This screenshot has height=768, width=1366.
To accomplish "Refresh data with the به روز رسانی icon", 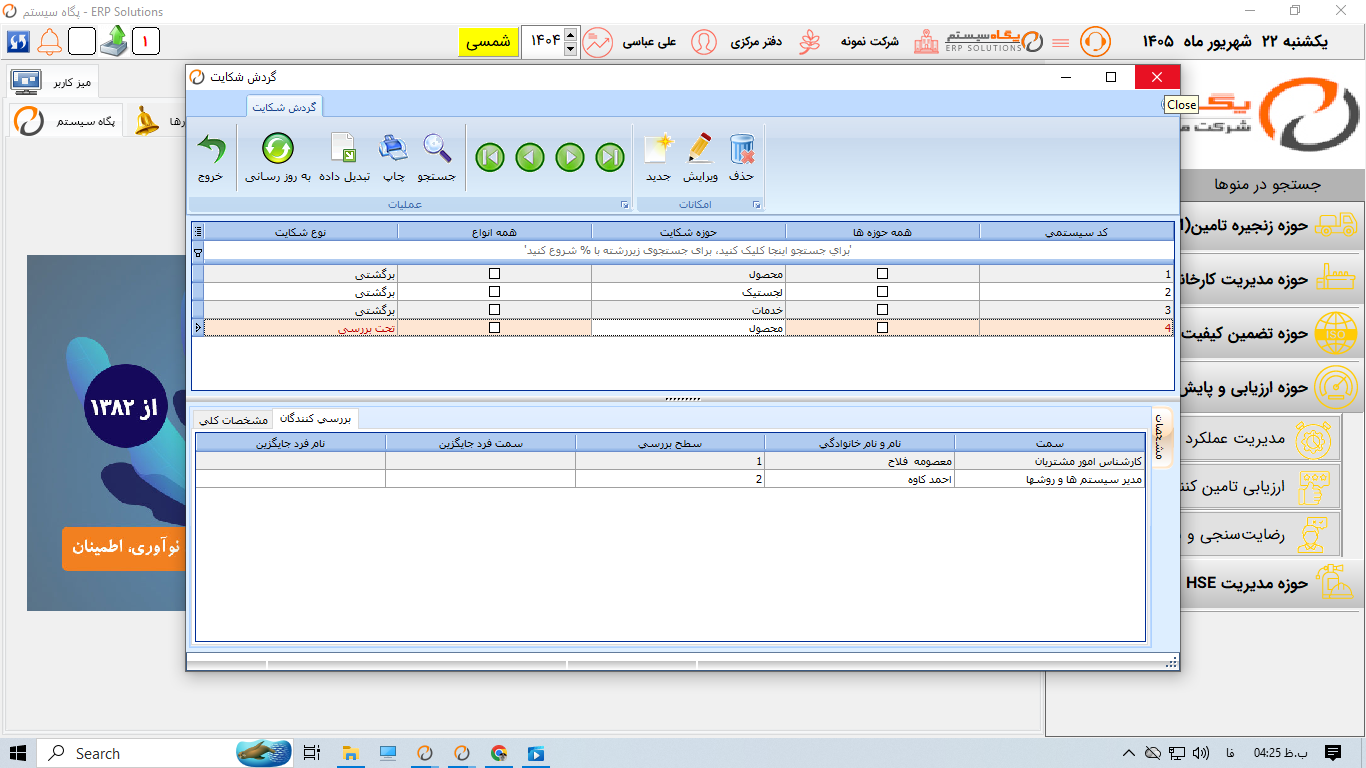I will (278, 149).
